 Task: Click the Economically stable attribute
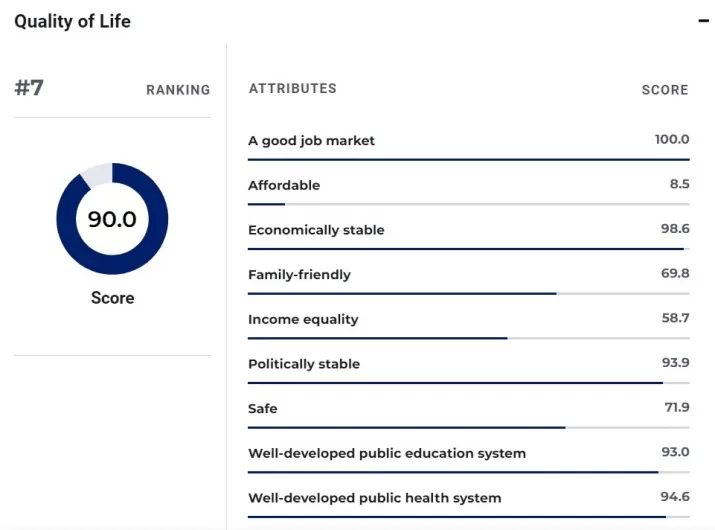pos(316,230)
